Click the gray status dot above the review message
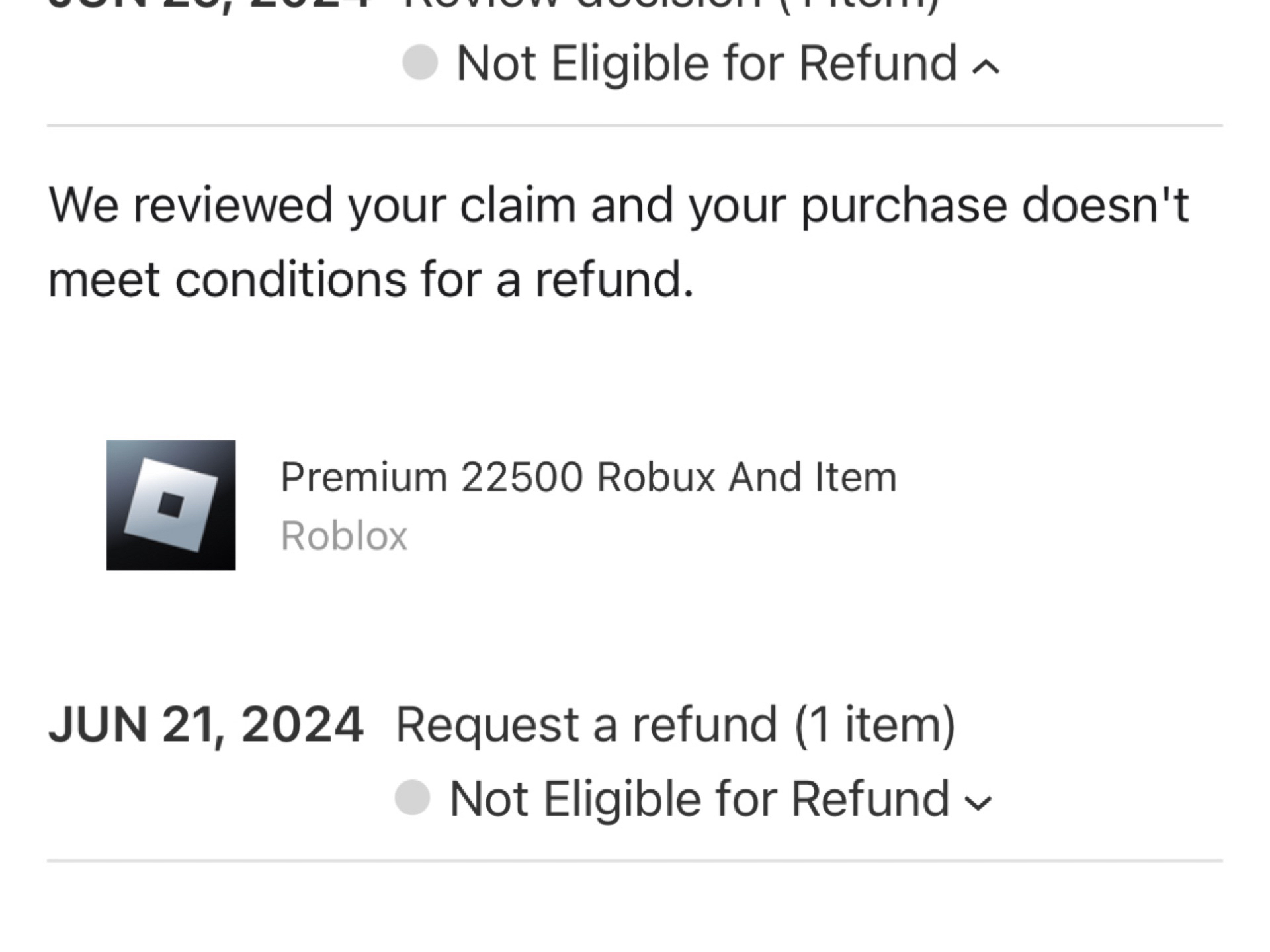This screenshot has height=952, width=1270. point(420,63)
